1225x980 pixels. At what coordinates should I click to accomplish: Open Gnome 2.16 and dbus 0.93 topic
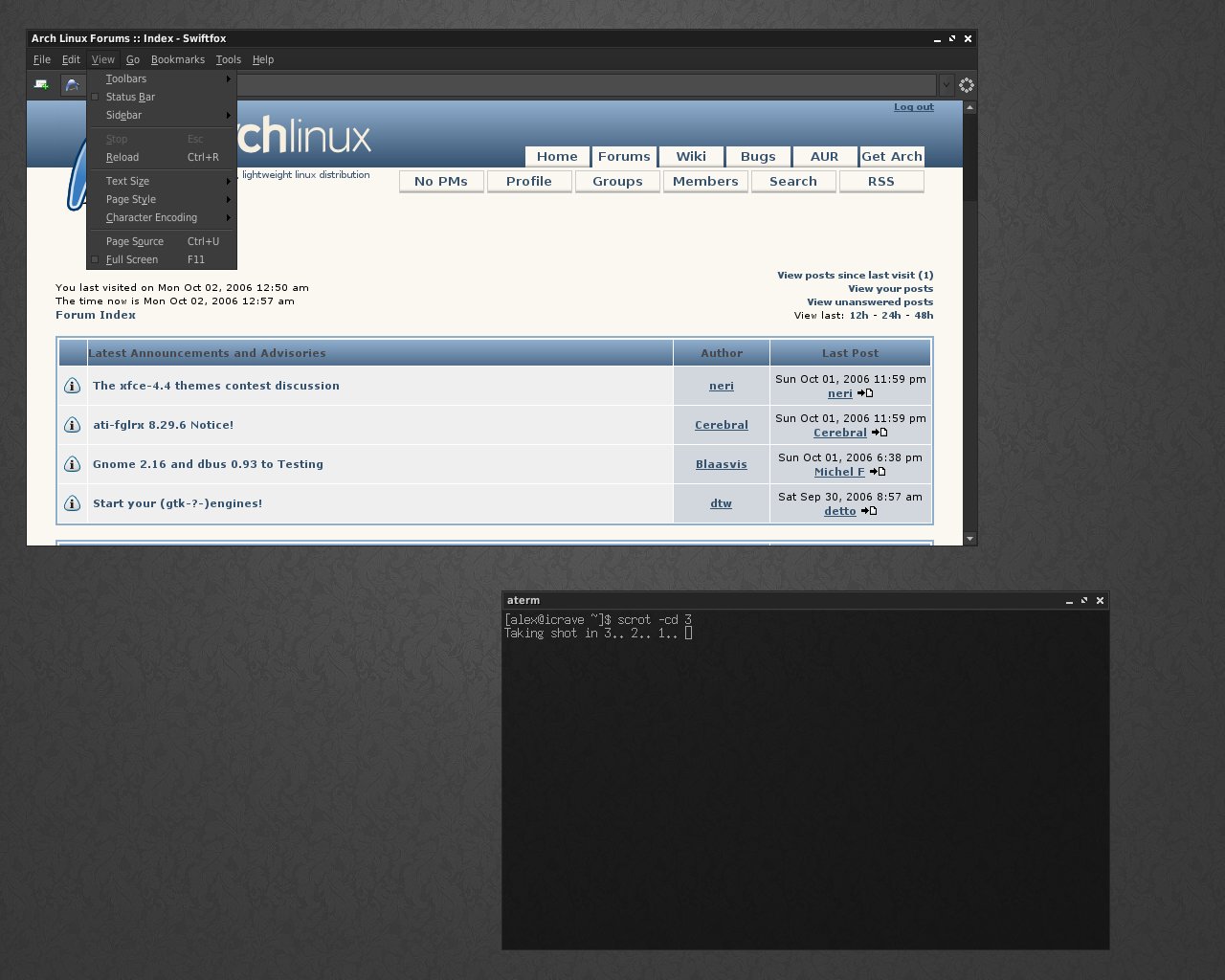point(208,464)
